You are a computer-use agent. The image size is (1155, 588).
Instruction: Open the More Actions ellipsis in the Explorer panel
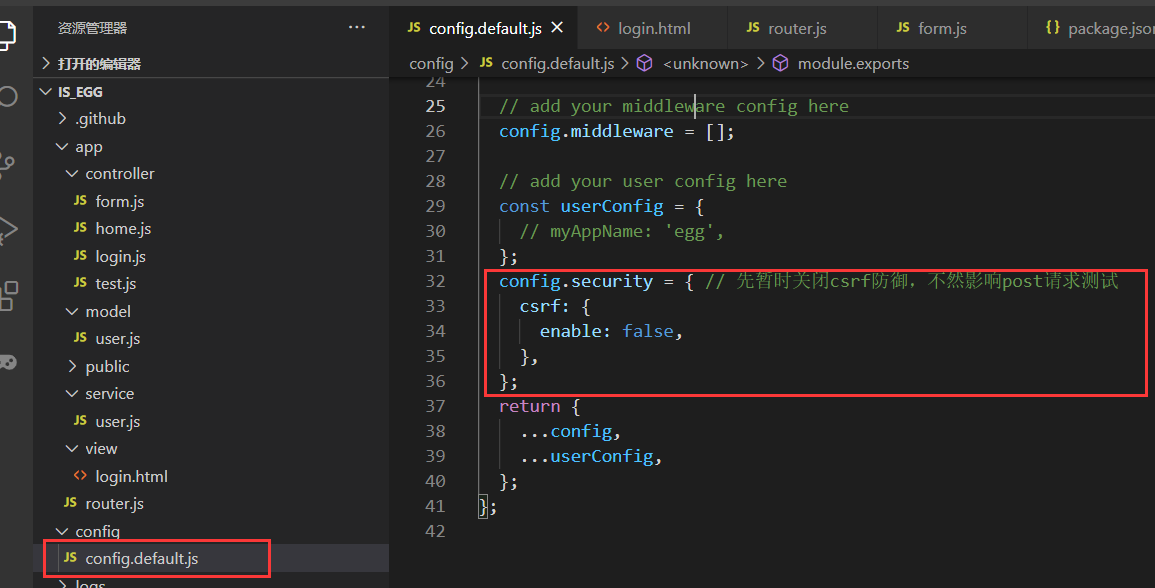click(357, 27)
